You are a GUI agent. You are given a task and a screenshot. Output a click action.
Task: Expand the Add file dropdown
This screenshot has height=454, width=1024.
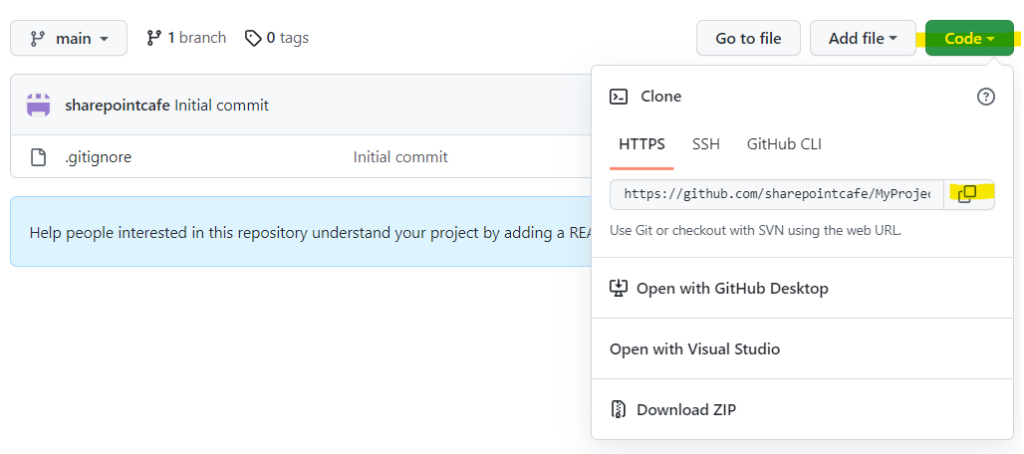[863, 39]
